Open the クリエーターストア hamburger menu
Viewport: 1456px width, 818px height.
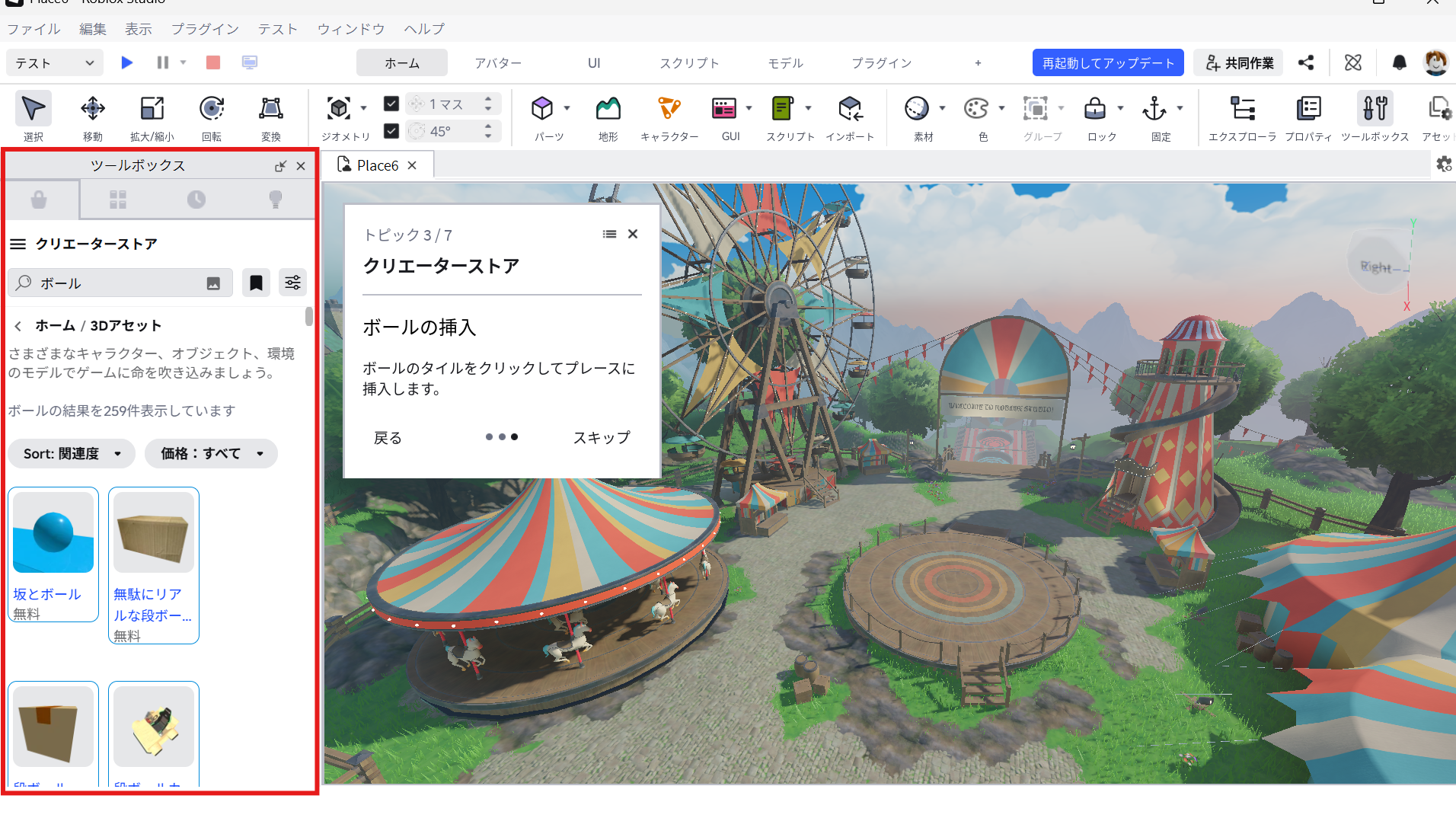18,244
